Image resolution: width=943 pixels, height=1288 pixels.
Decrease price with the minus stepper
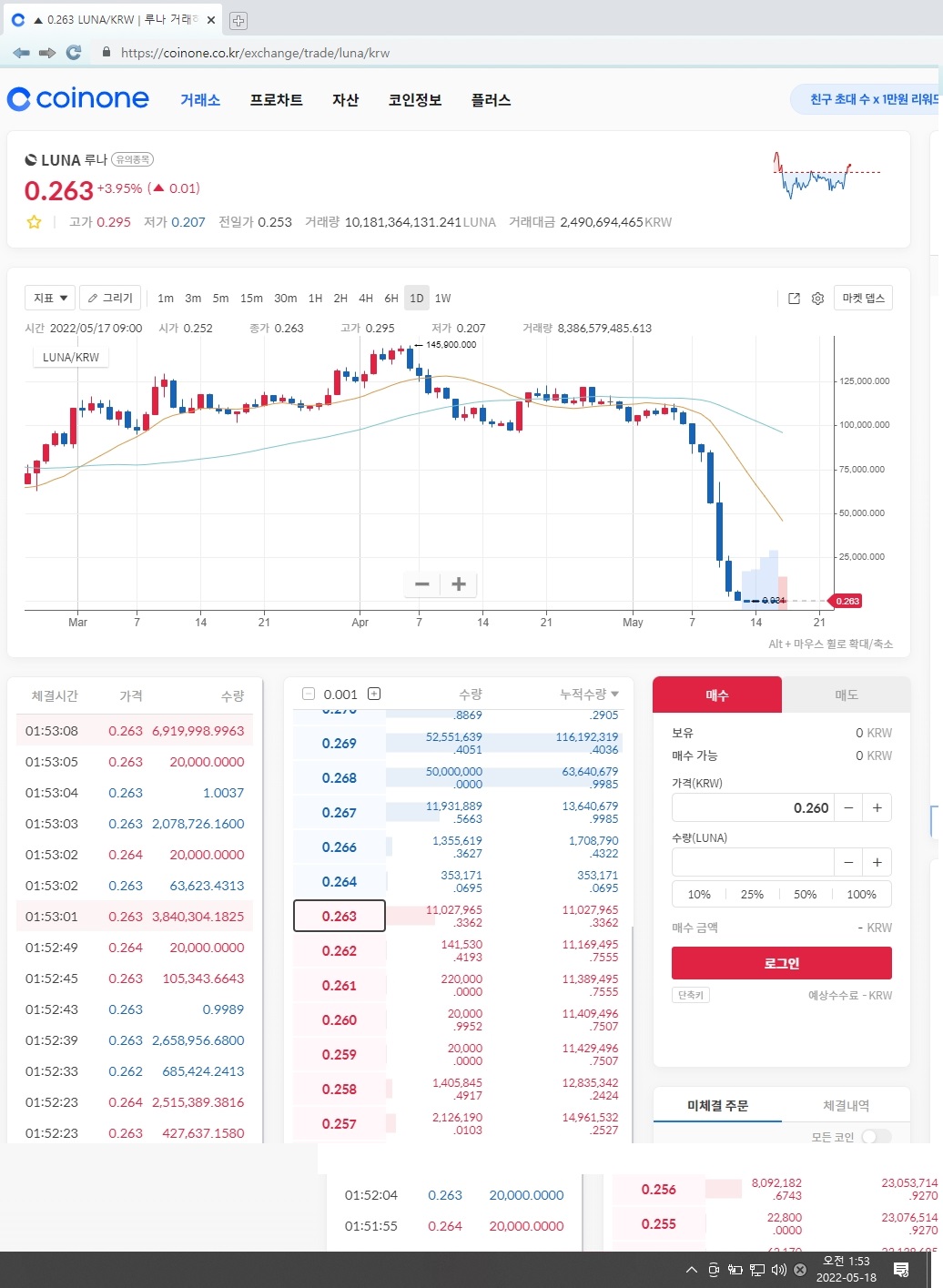tap(848, 807)
